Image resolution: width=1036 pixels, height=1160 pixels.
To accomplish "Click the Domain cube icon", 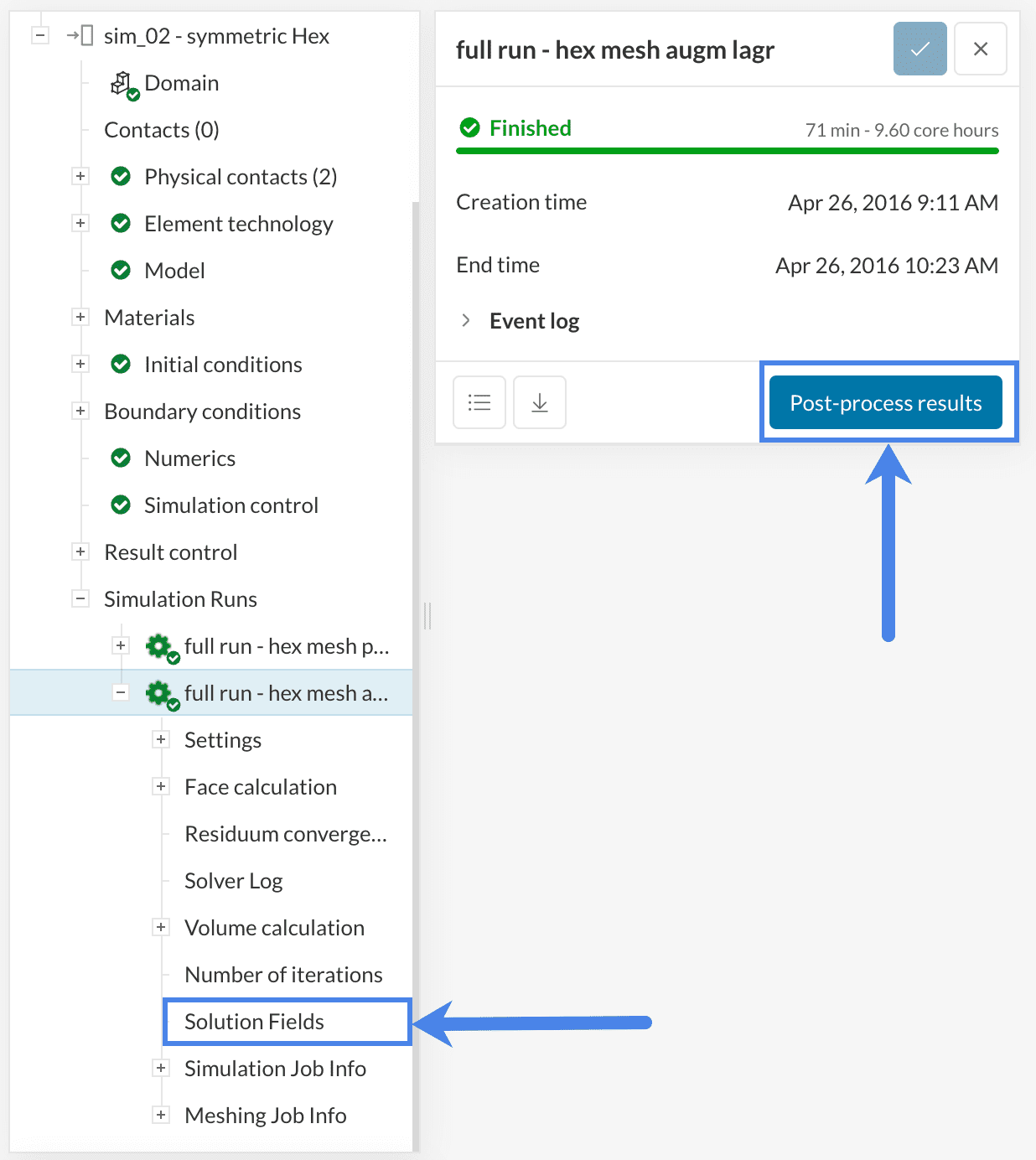I will pyautogui.click(x=122, y=83).
